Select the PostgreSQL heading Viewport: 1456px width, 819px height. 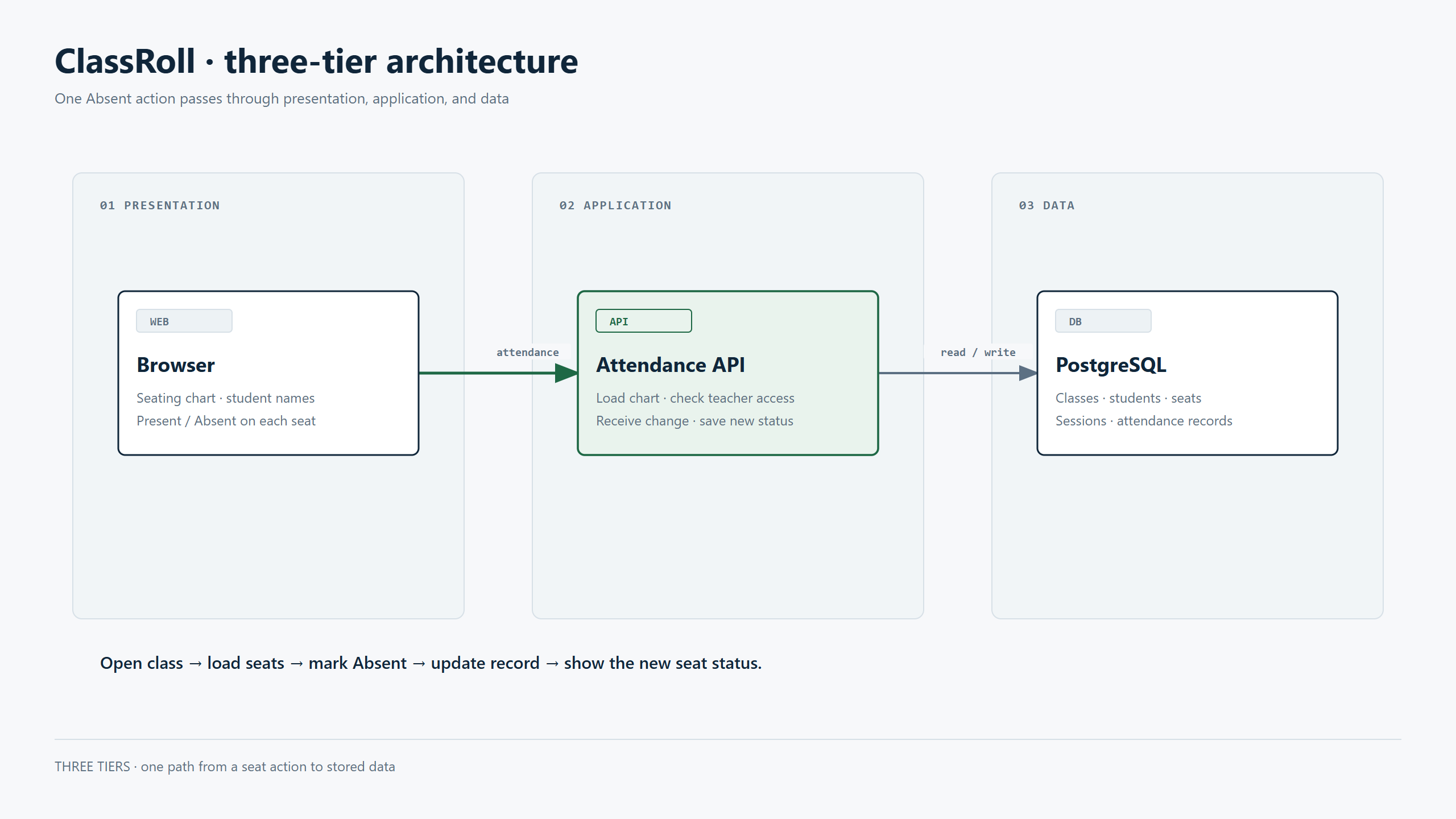pyautogui.click(x=1111, y=365)
